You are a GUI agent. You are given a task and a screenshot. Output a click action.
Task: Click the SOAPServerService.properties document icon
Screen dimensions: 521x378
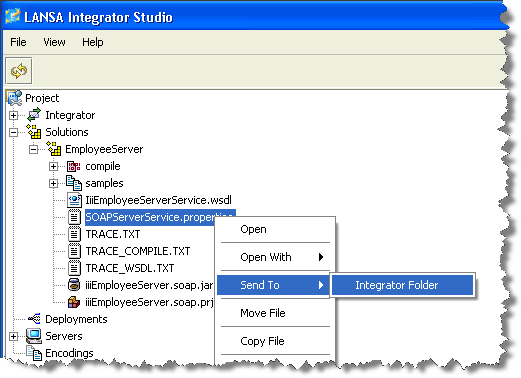(74, 217)
